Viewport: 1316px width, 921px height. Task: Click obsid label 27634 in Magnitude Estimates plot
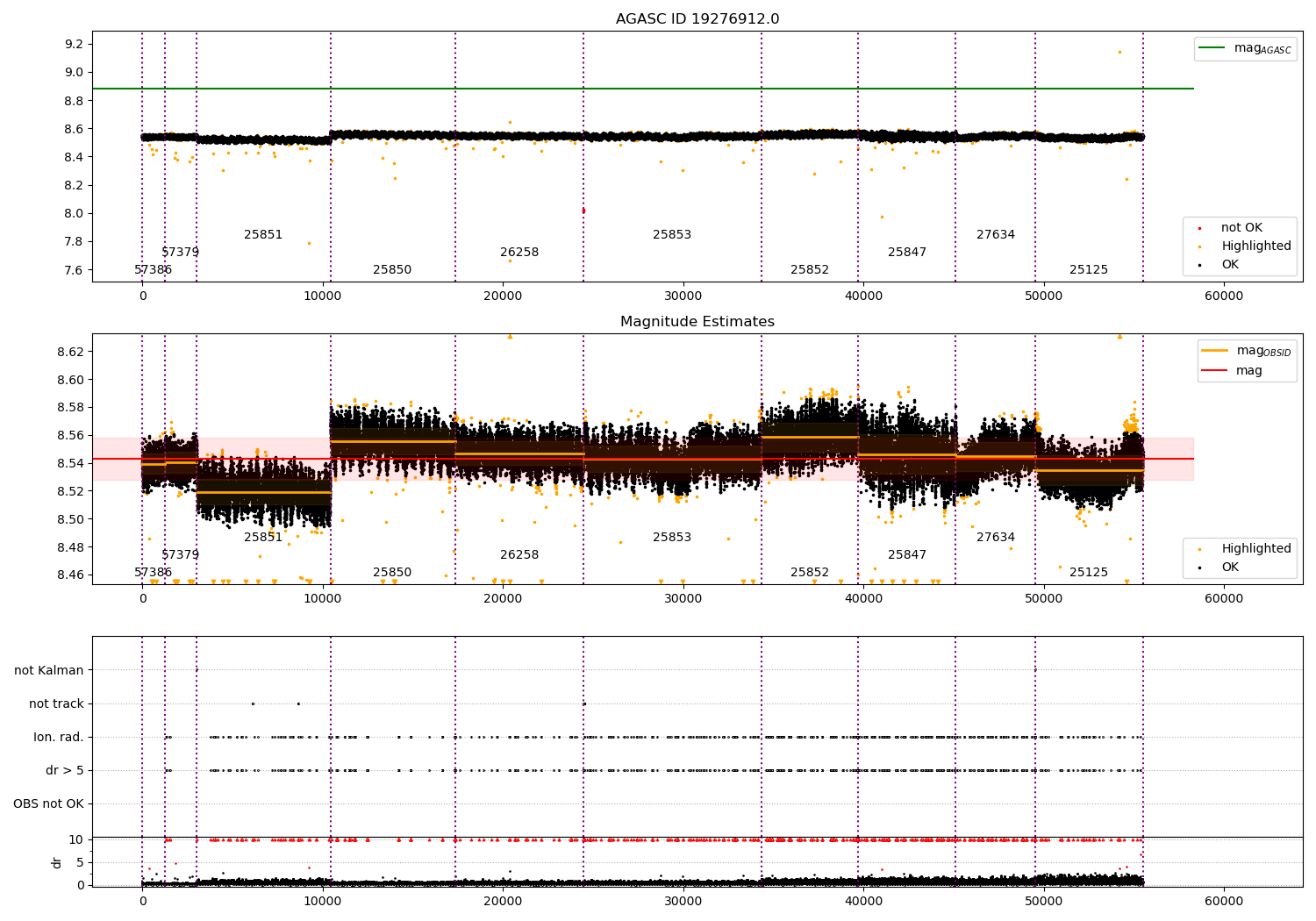tap(996, 538)
